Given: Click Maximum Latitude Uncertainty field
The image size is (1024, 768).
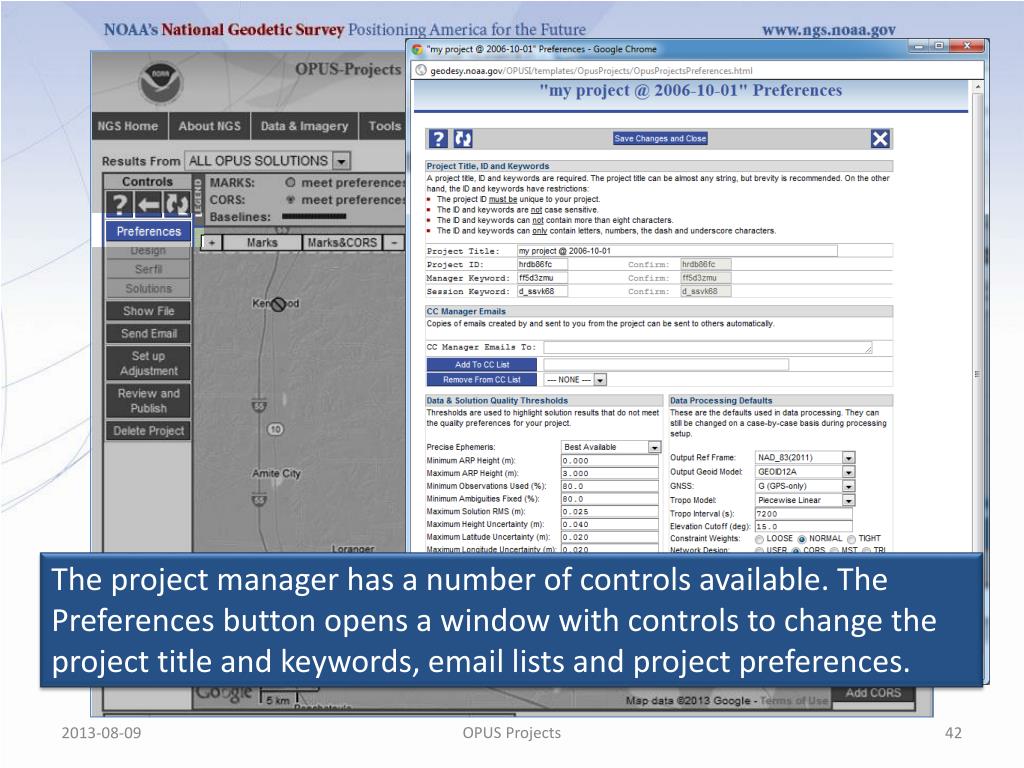Looking at the screenshot, I should pos(609,537).
